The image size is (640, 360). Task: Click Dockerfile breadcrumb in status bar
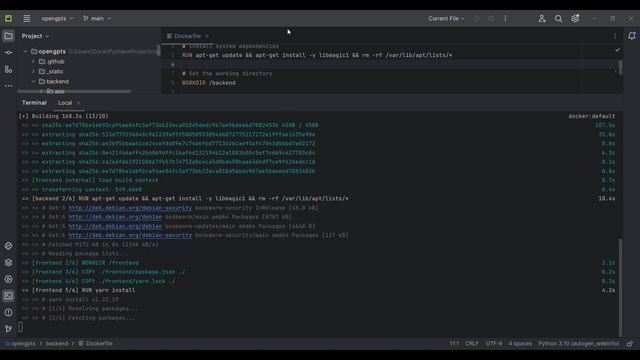tap(96, 344)
